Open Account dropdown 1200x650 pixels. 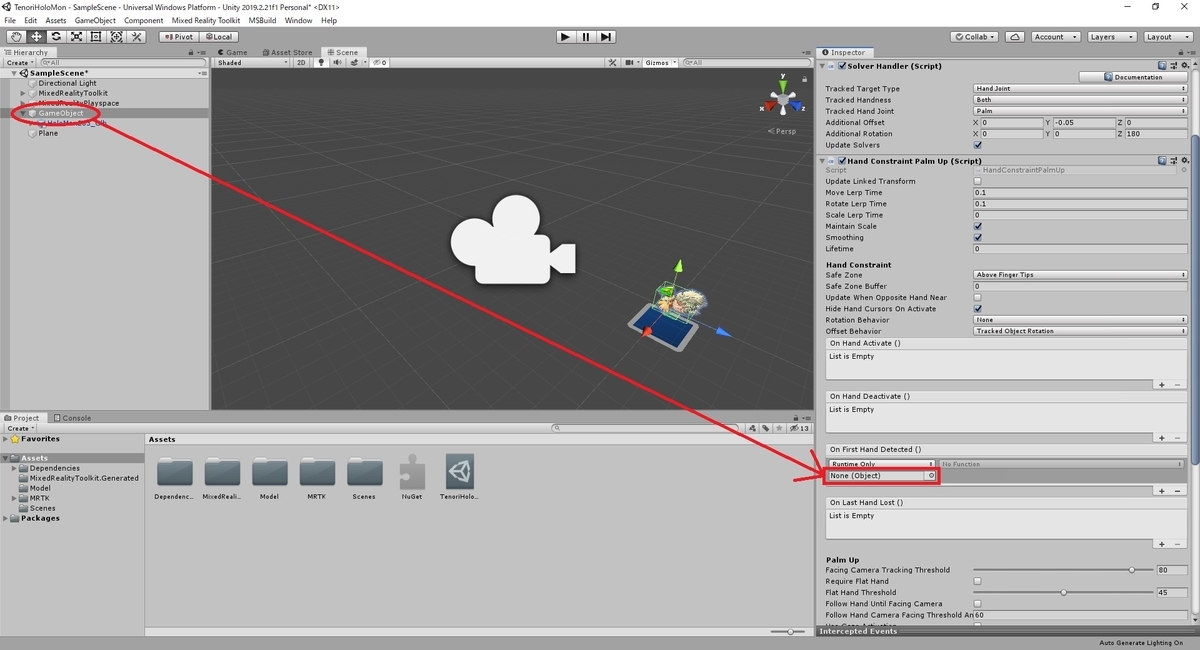[1055, 37]
